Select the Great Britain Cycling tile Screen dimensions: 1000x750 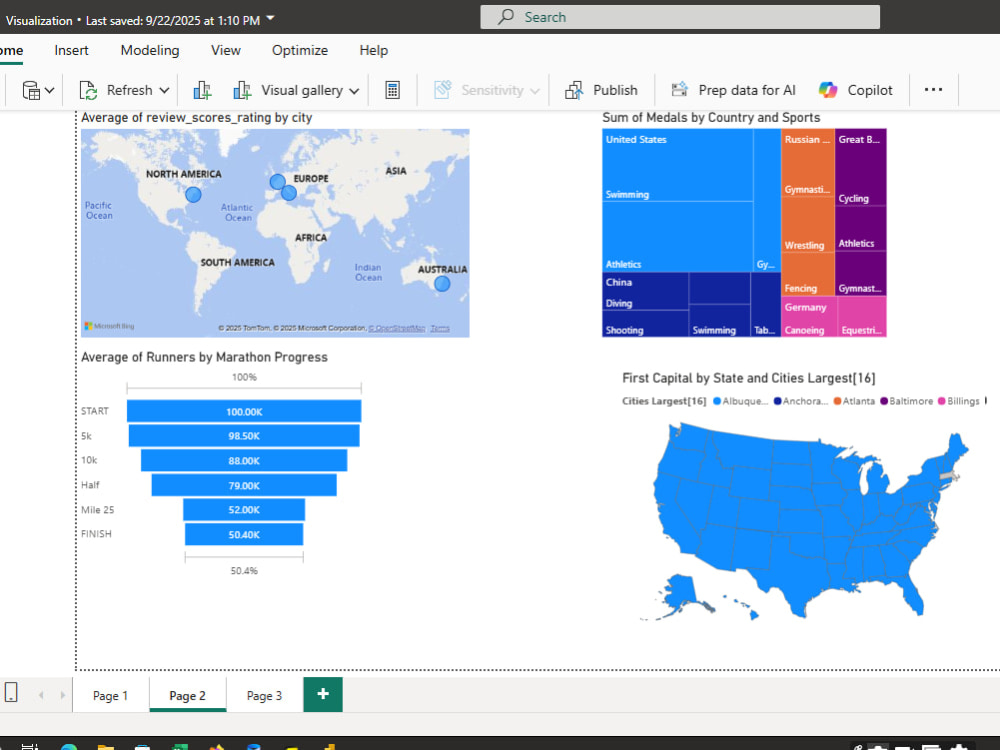[861, 168]
